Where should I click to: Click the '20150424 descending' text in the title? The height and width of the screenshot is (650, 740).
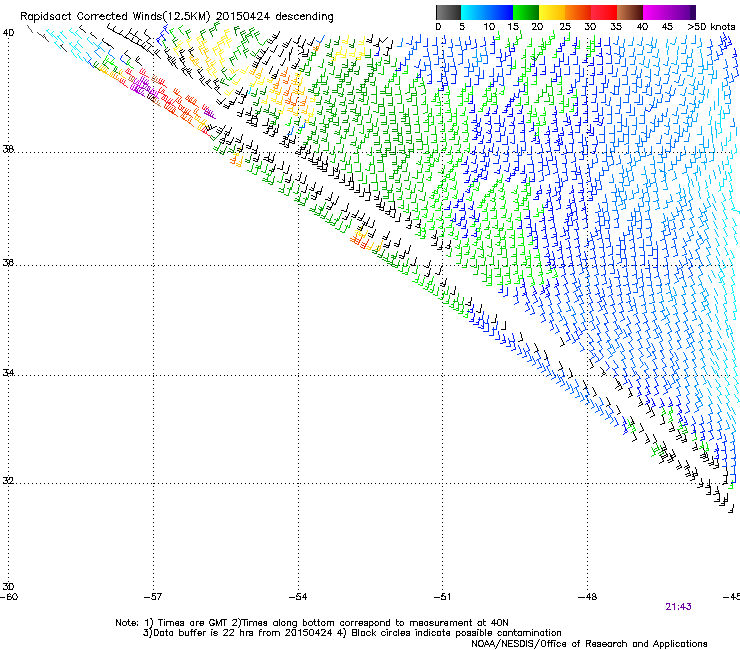(x=275, y=16)
